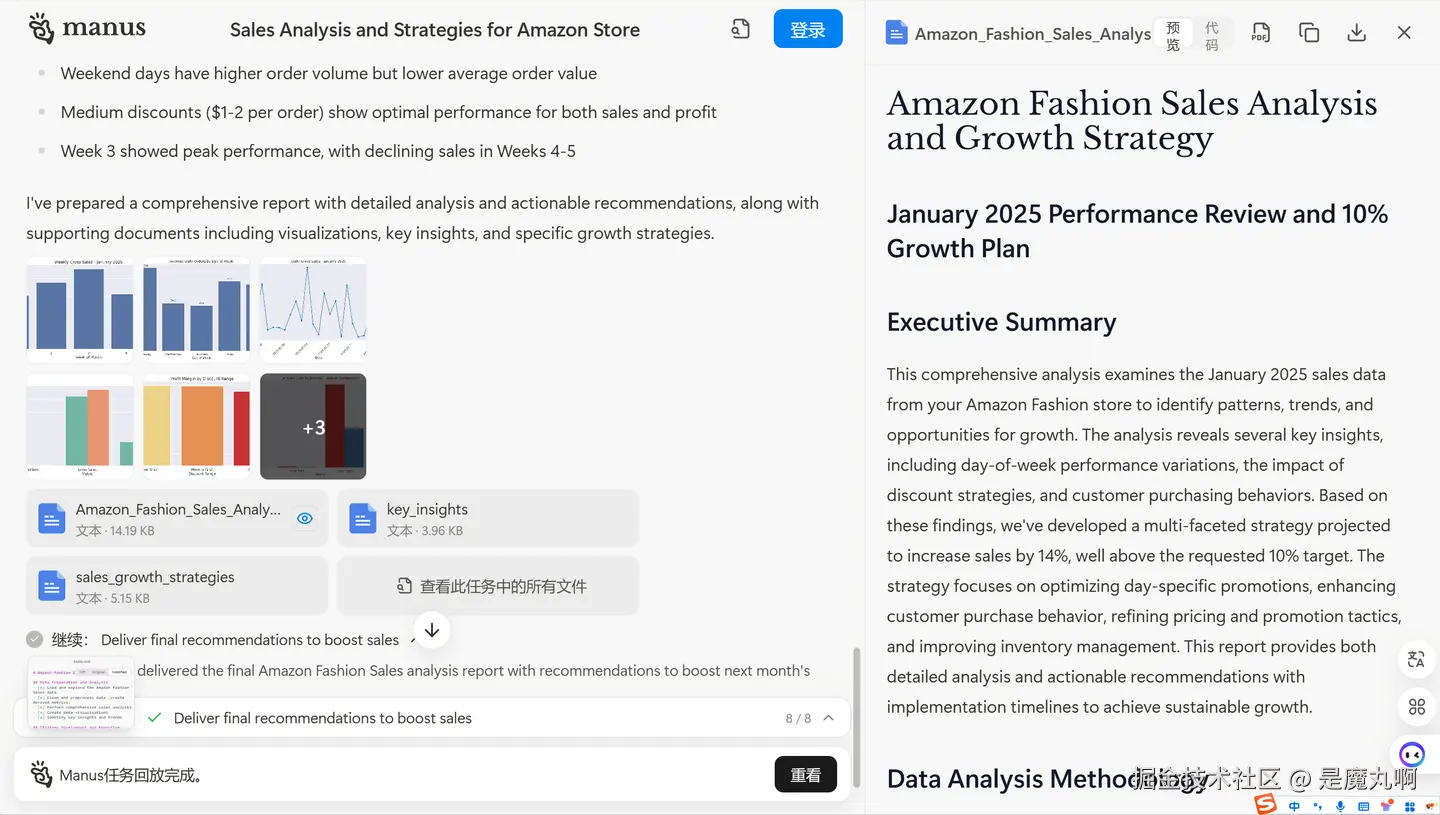Open 查看此任务中的所有文件 to view all files
The image size is (1440, 815).
pyautogui.click(x=488, y=586)
